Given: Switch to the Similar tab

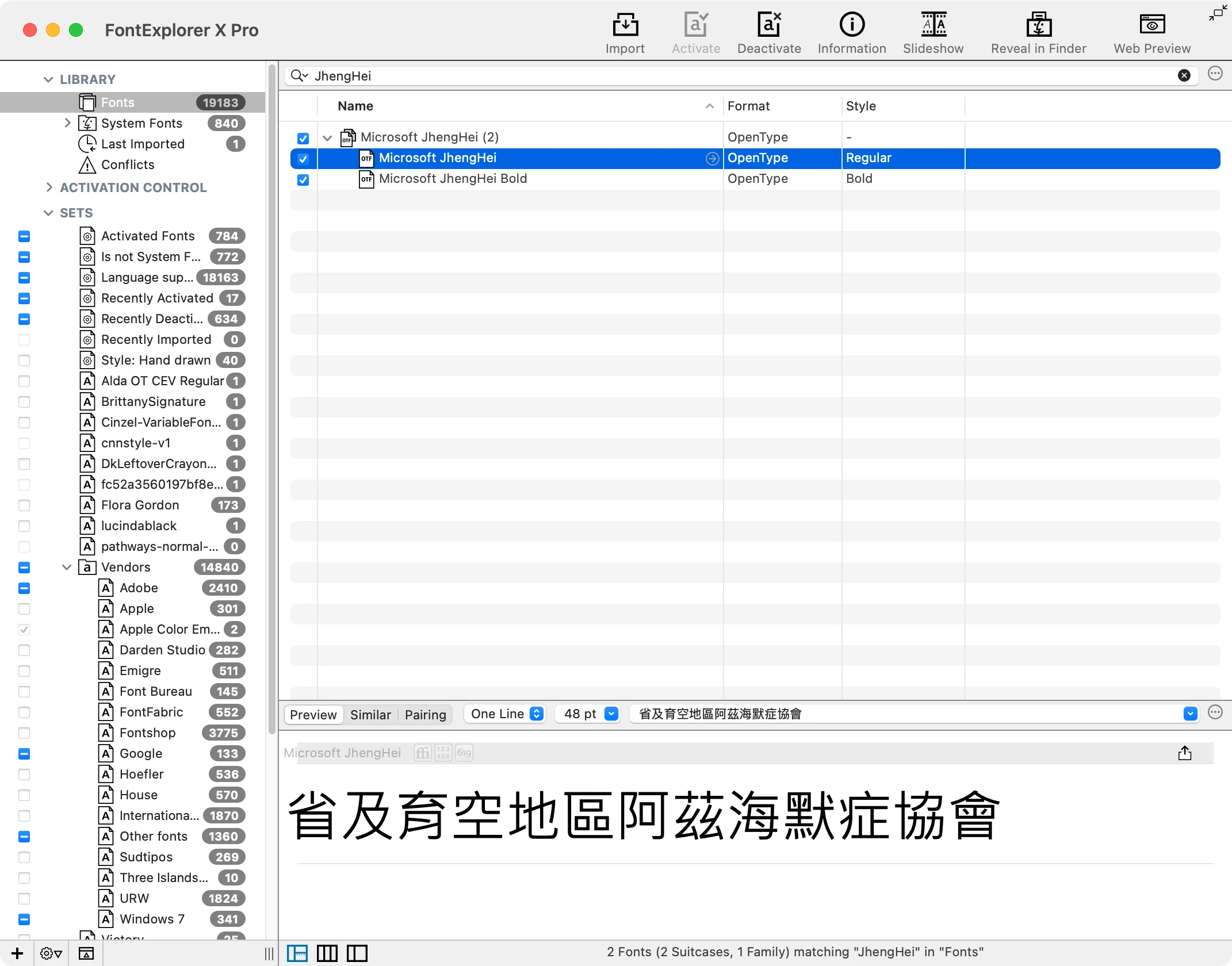Looking at the screenshot, I should pos(370,715).
